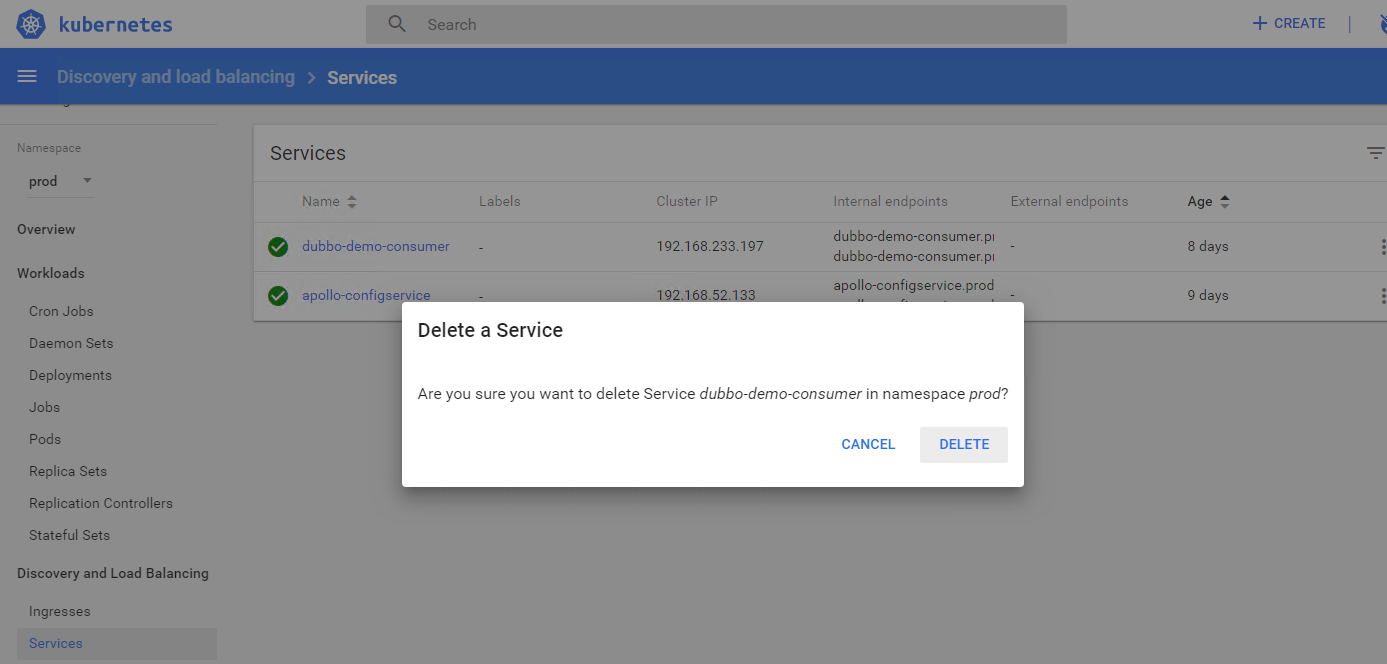The height and width of the screenshot is (664, 1387).
Task: Open actions menu for dubbo-demo-consumer row
Action: pos(1382,247)
